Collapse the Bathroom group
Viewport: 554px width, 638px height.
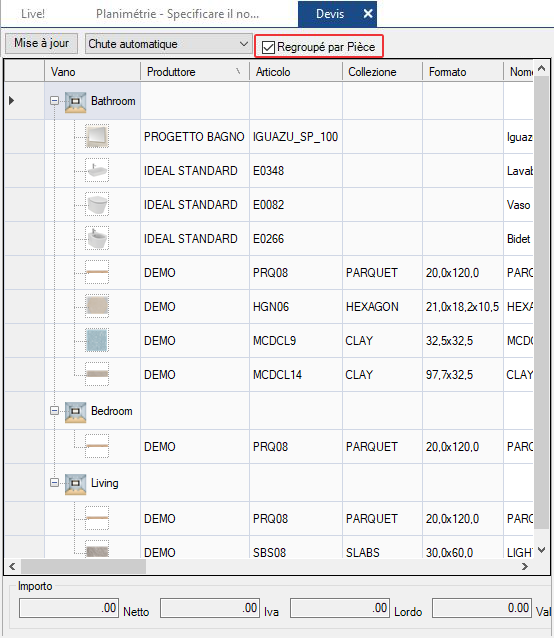(54, 101)
